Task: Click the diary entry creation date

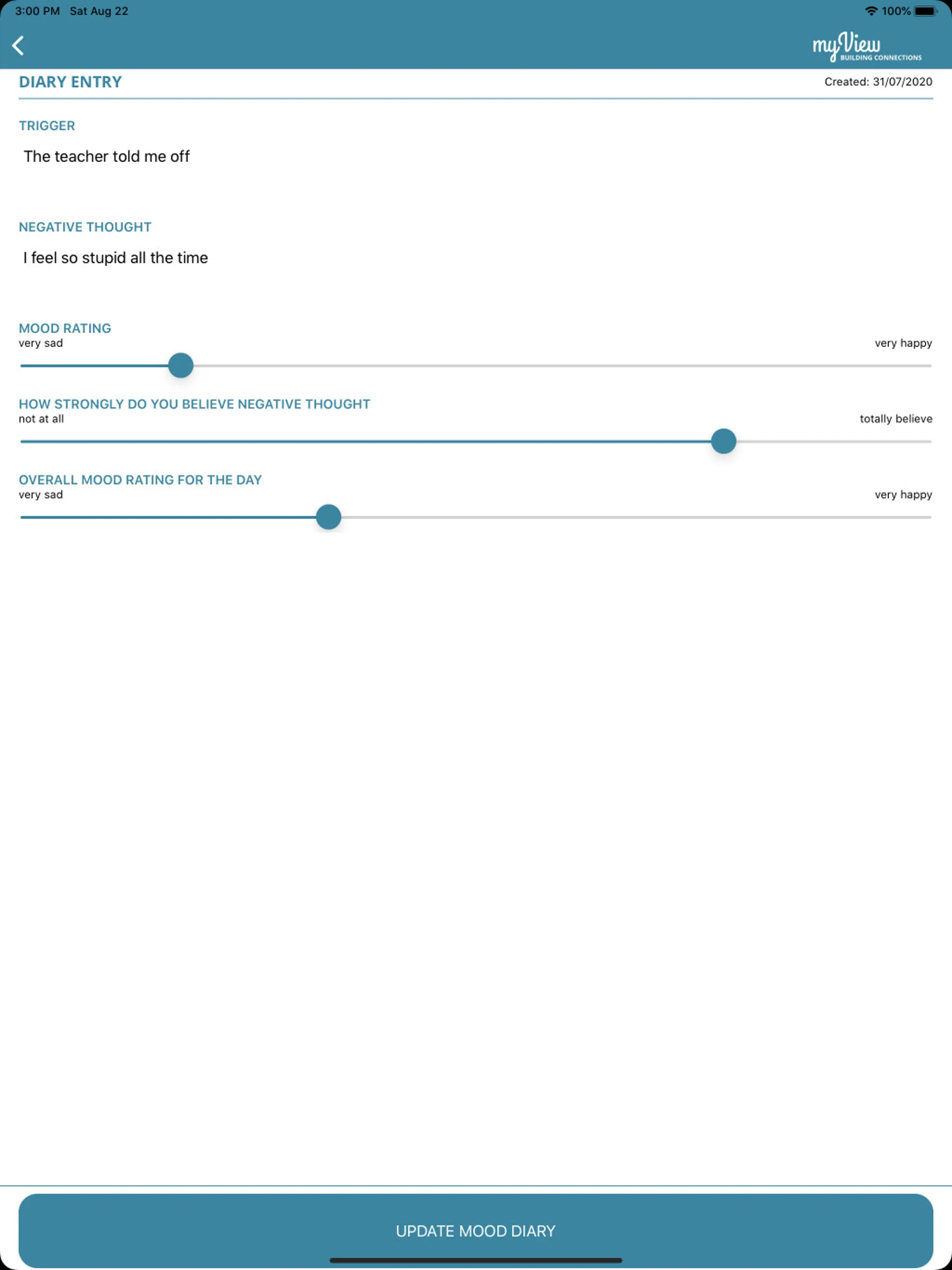Action: click(877, 82)
